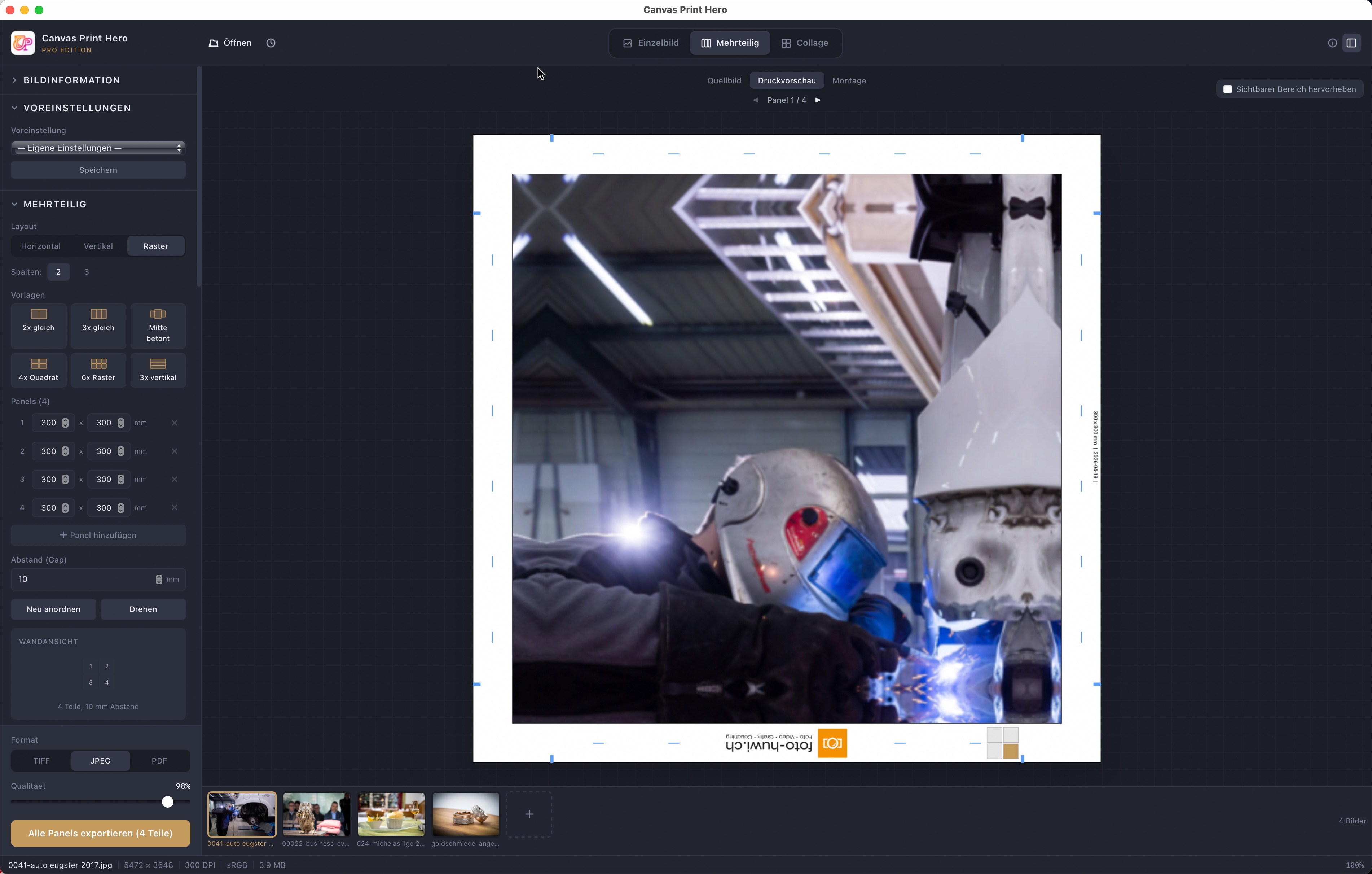Set Spalten to 3
The image size is (1372, 874).
coord(87,272)
